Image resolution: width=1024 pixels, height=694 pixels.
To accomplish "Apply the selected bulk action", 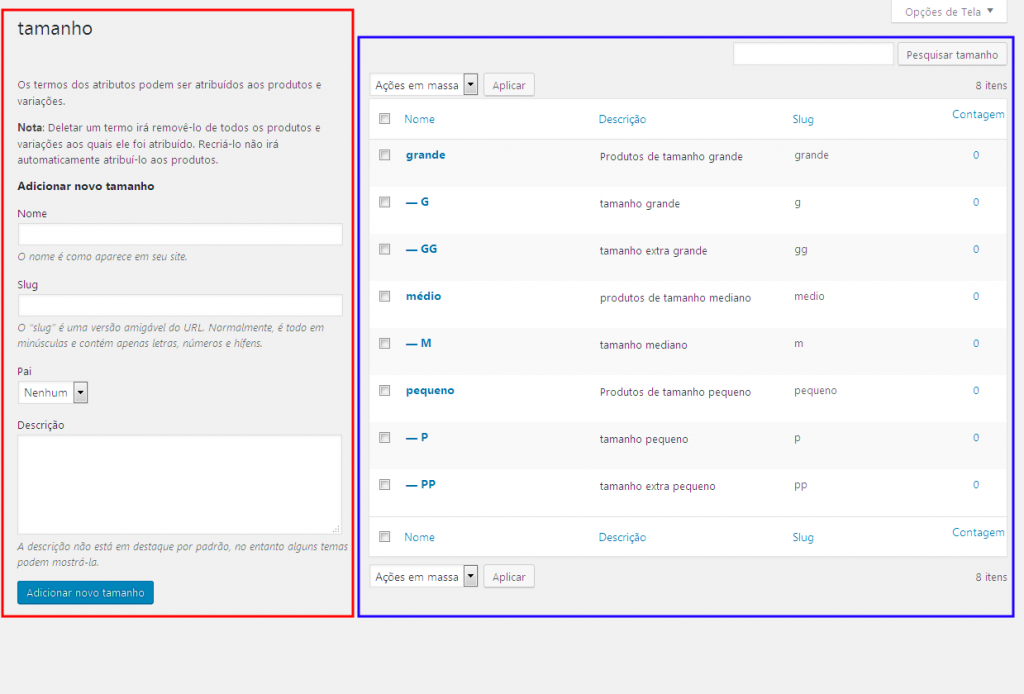I will tap(509, 84).
